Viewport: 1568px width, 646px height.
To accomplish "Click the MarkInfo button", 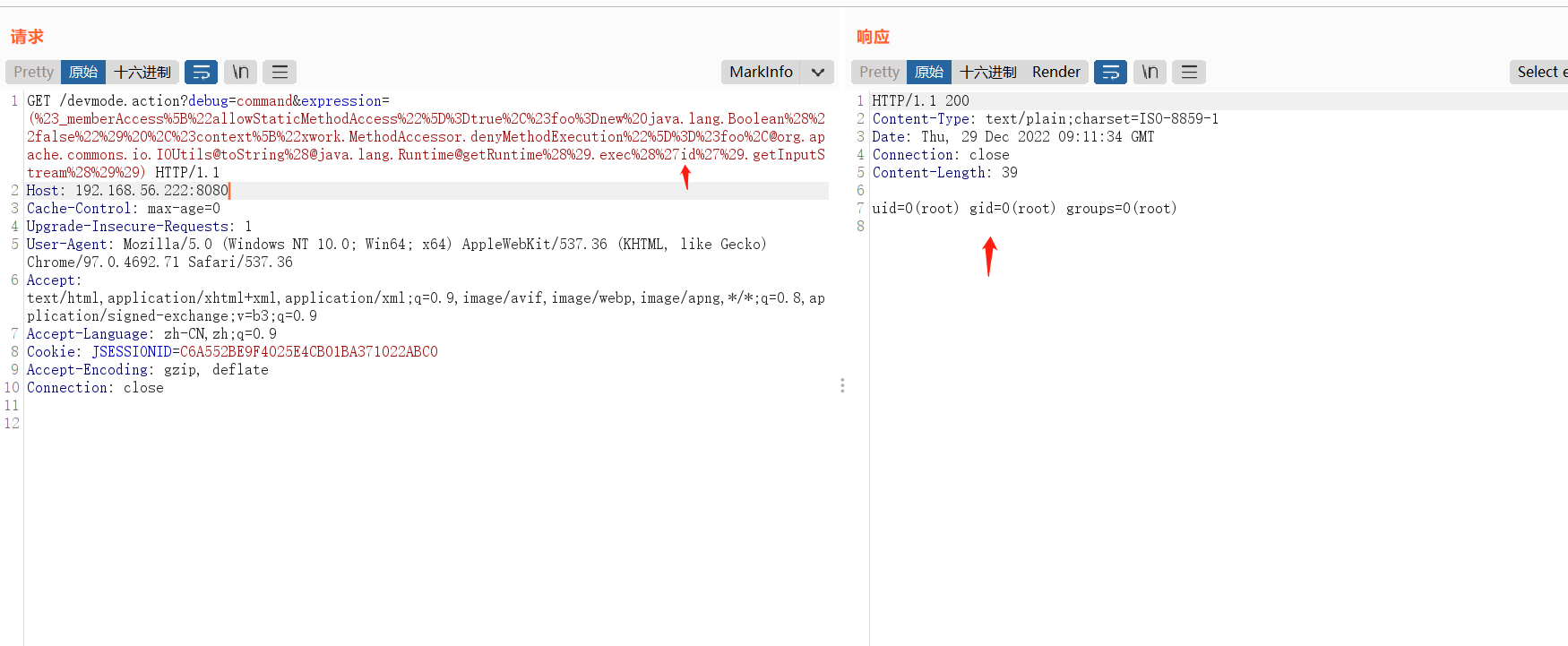I will point(761,72).
